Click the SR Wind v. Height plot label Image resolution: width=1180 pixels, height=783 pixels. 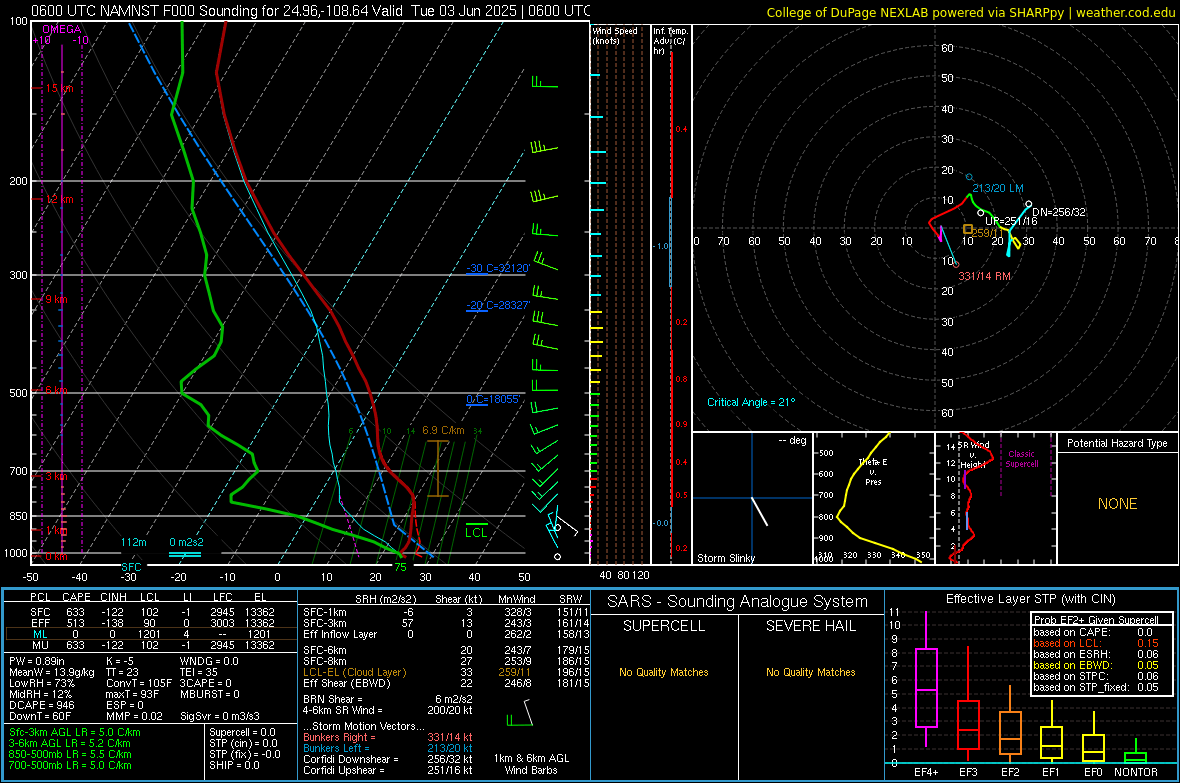pyautogui.click(x=973, y=455)
